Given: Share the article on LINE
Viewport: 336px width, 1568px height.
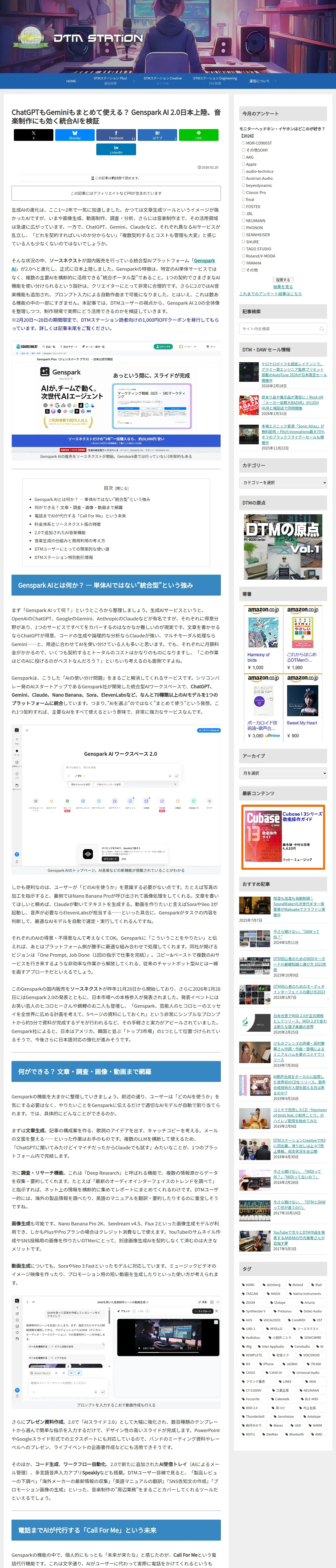Looking at the screenshot, I should pos(199,135).
